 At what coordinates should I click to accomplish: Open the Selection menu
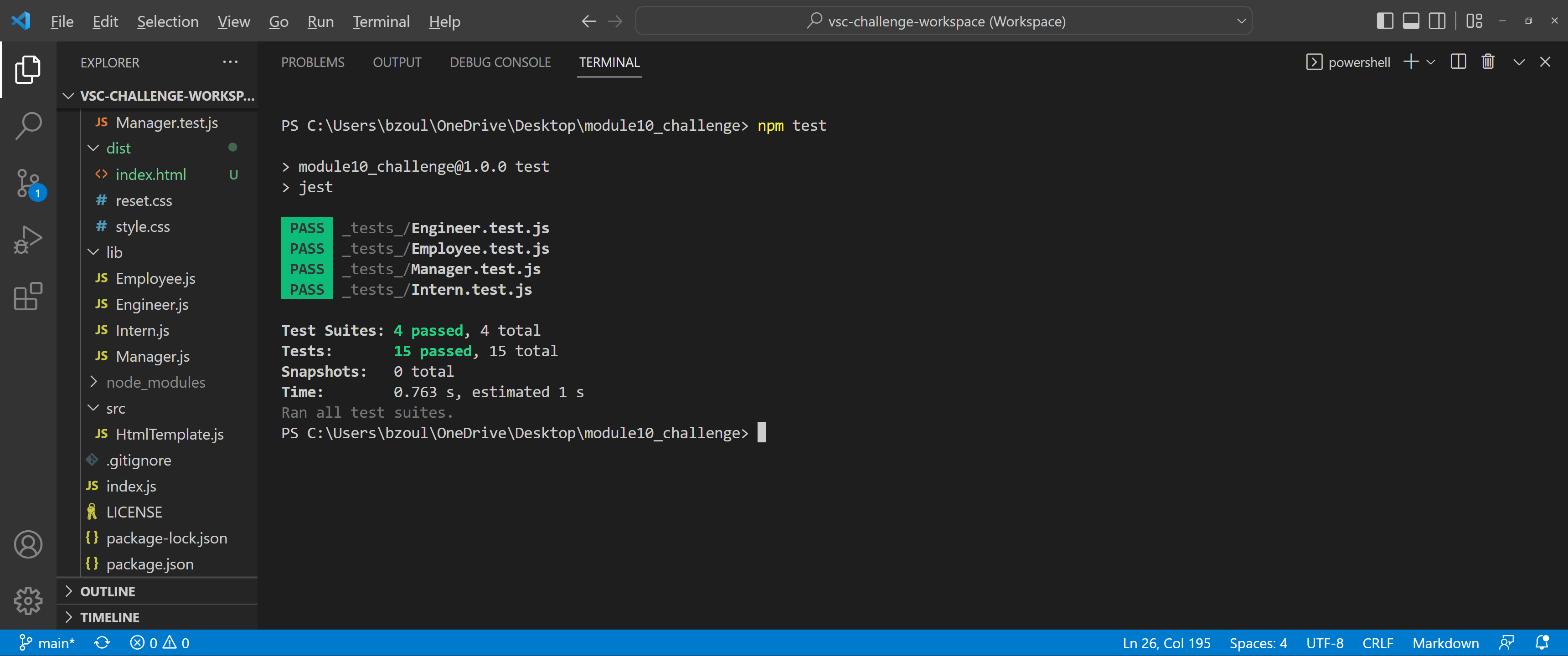pos(167,21)
